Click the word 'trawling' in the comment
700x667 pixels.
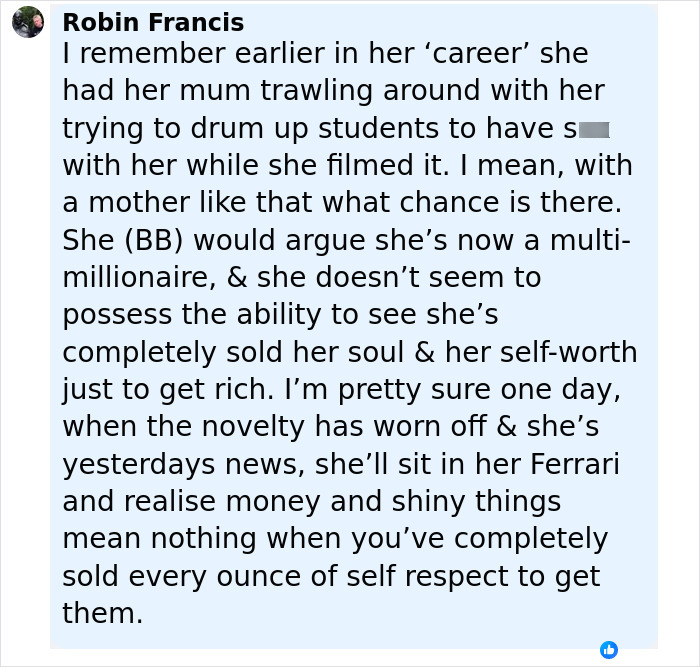pyautogui.click(x=317, y=92)
